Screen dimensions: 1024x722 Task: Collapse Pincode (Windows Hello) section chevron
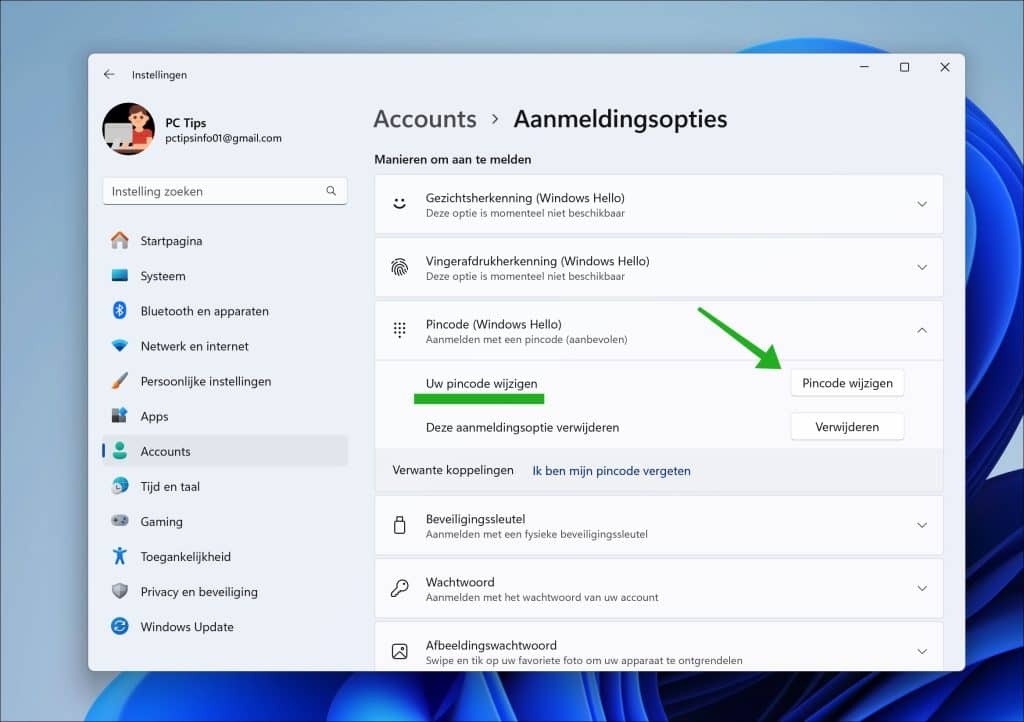[x=922, y=330]
